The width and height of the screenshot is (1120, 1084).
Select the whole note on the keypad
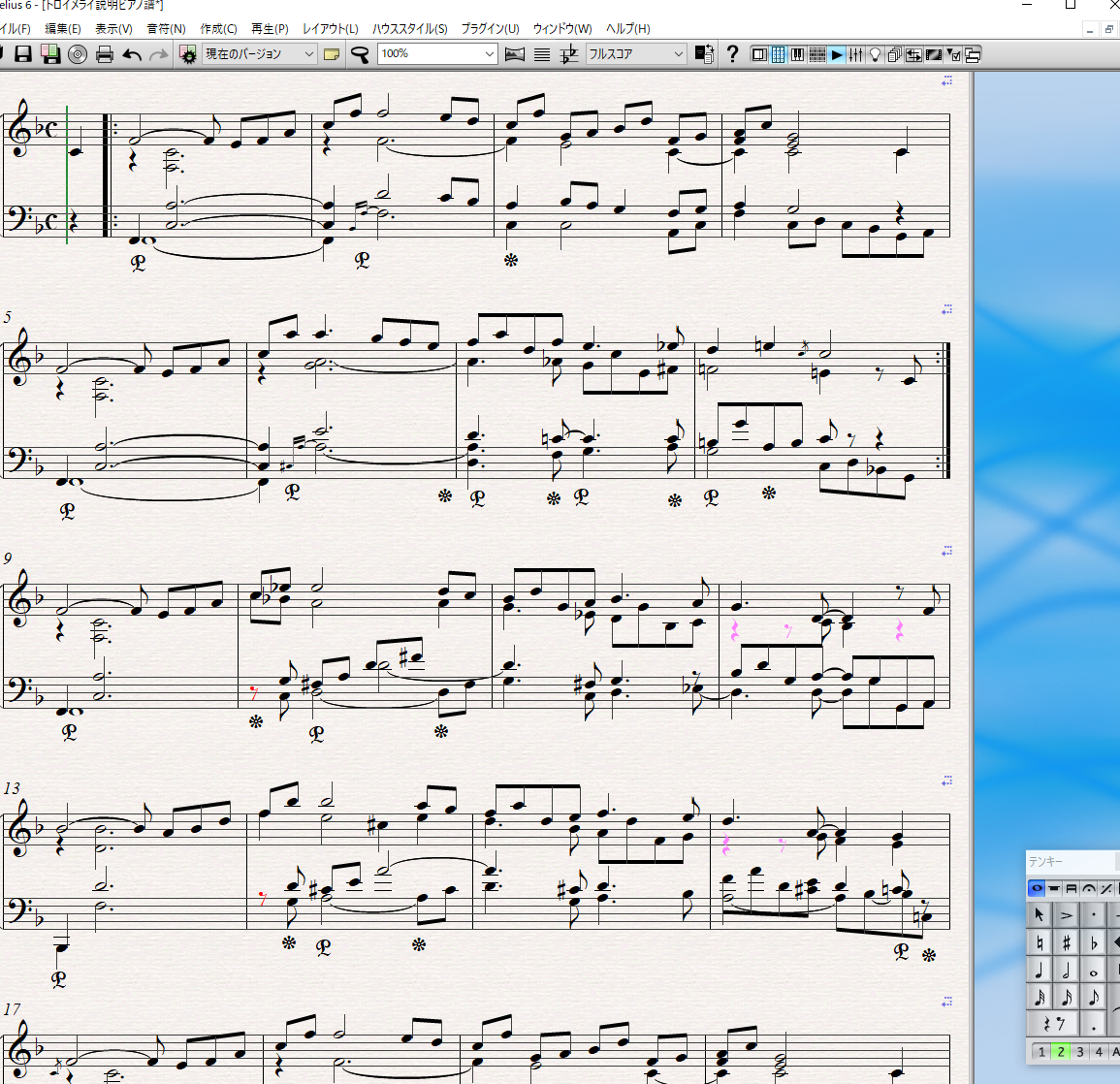point(1094,970)
